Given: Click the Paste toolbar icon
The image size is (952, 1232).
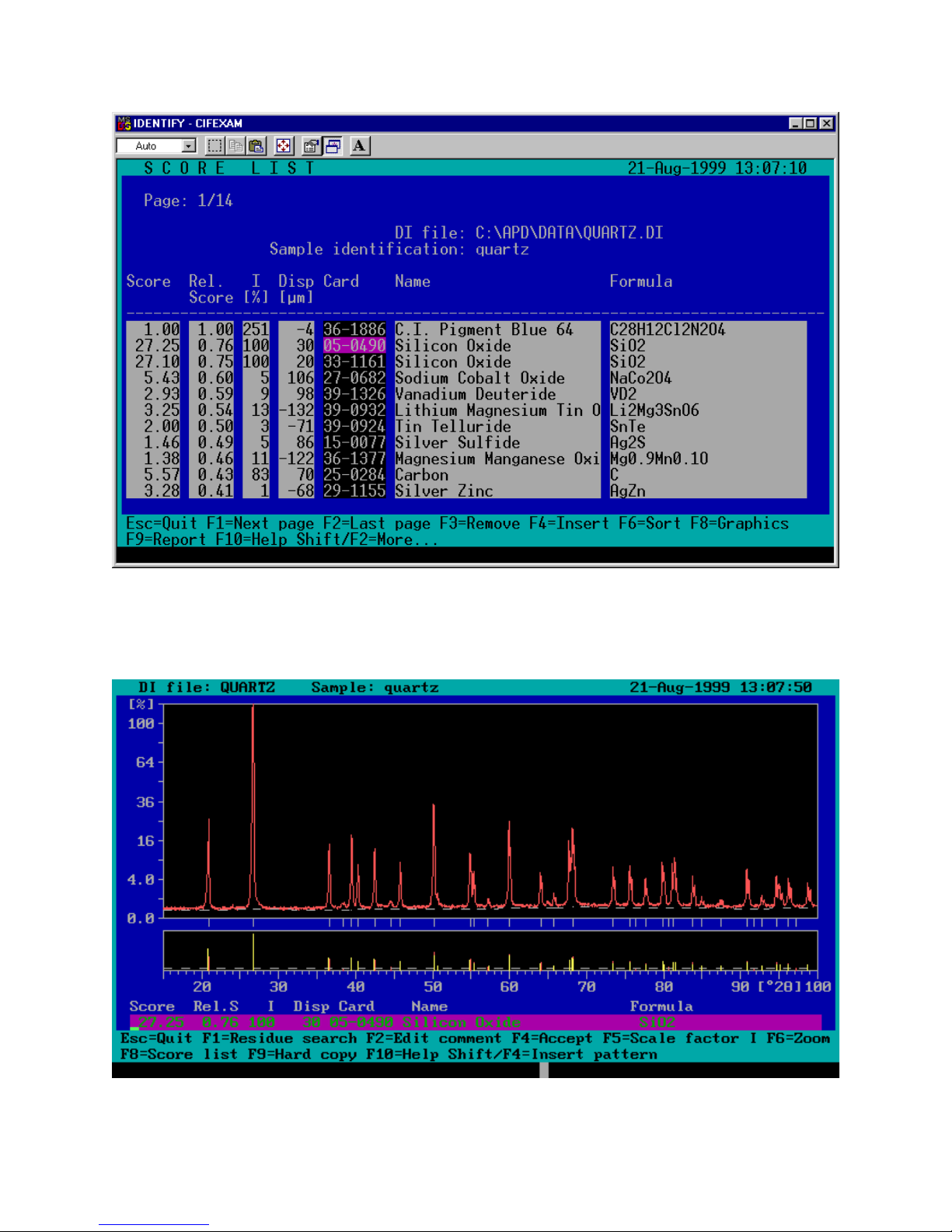Looking at the screenshot, I should click(256, 145).
